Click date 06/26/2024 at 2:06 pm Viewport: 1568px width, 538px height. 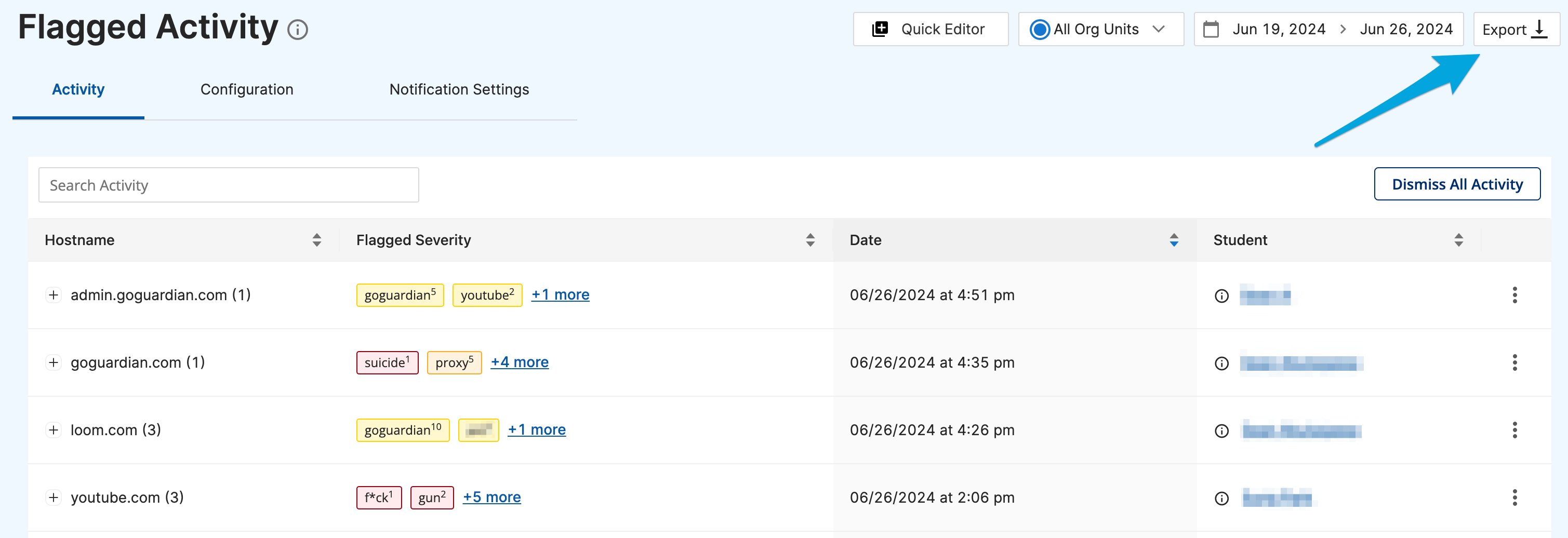[932, 498]
